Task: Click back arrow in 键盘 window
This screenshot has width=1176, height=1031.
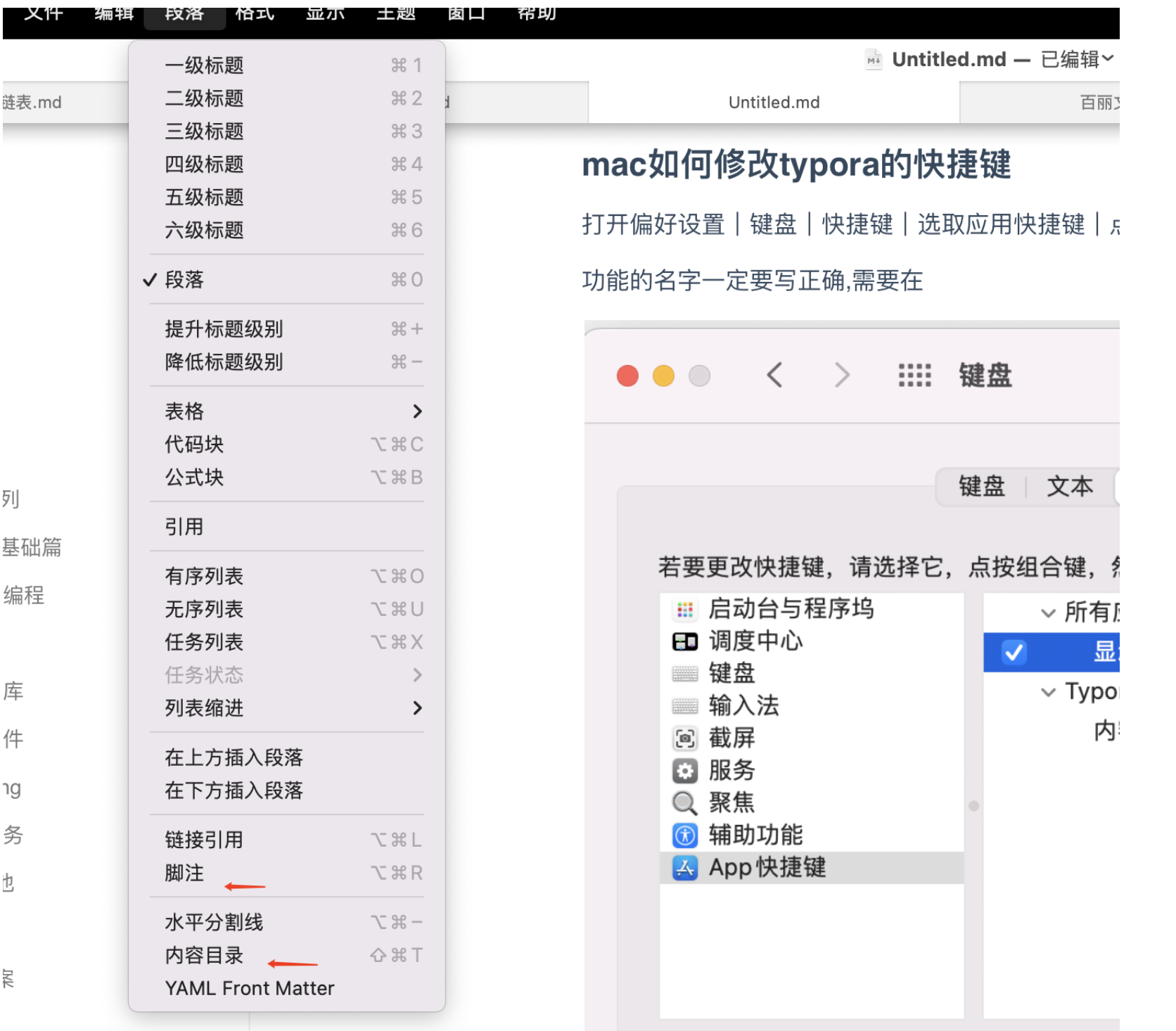Action: [x=774, y=375]
